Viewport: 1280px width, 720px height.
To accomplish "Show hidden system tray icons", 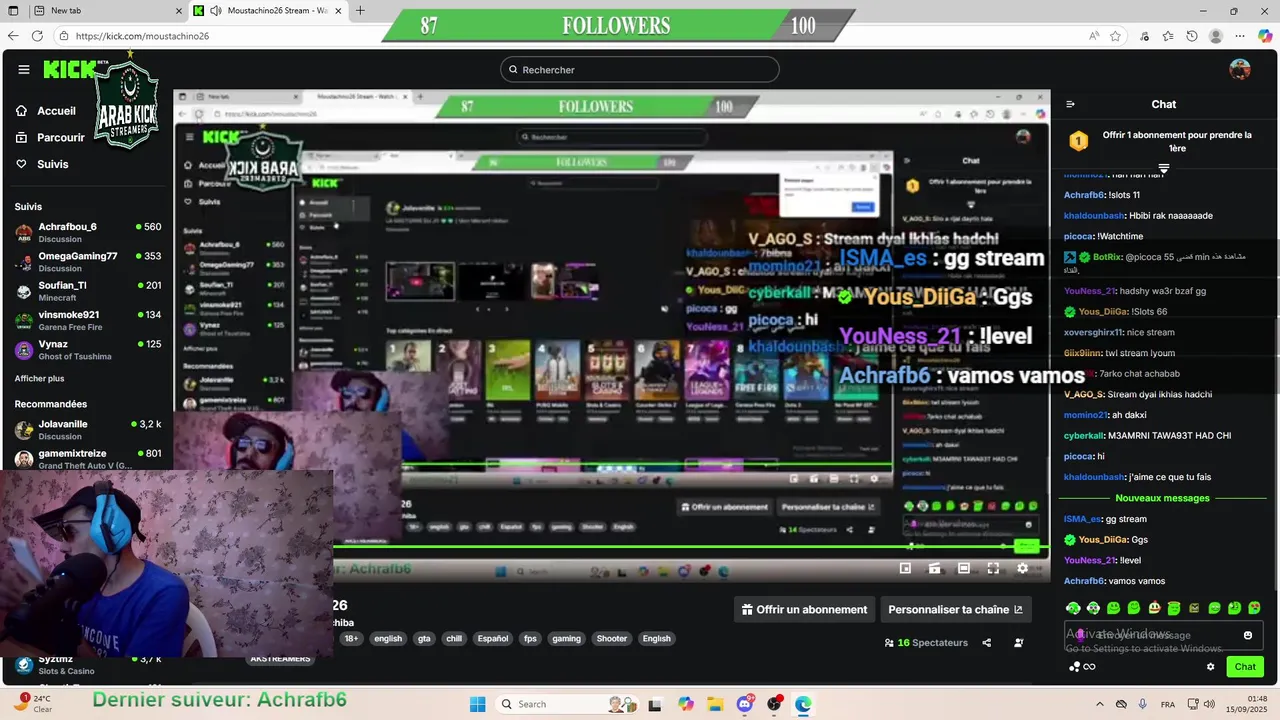I will (1099, 704).
